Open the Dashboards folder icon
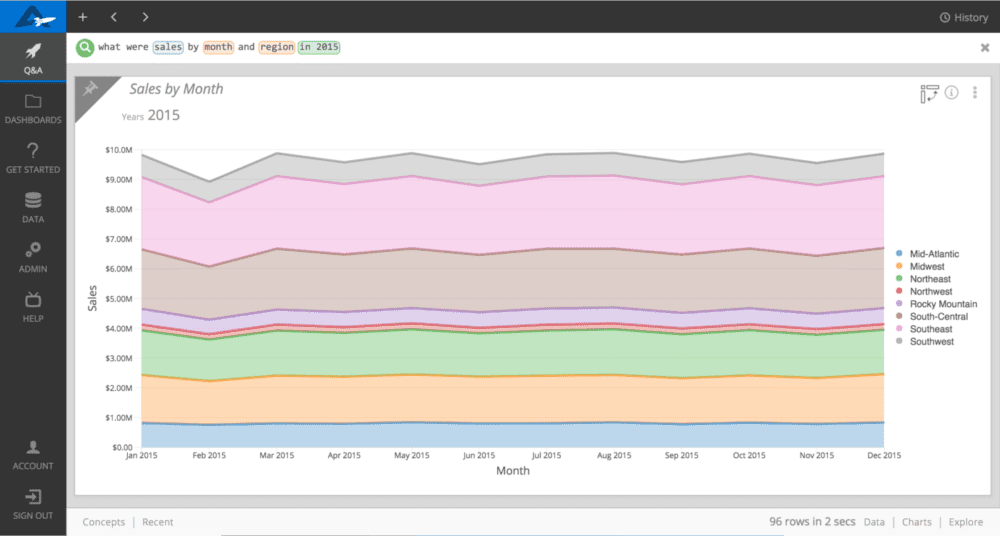This screenshot has width=1000, height=536. (33, 101)
